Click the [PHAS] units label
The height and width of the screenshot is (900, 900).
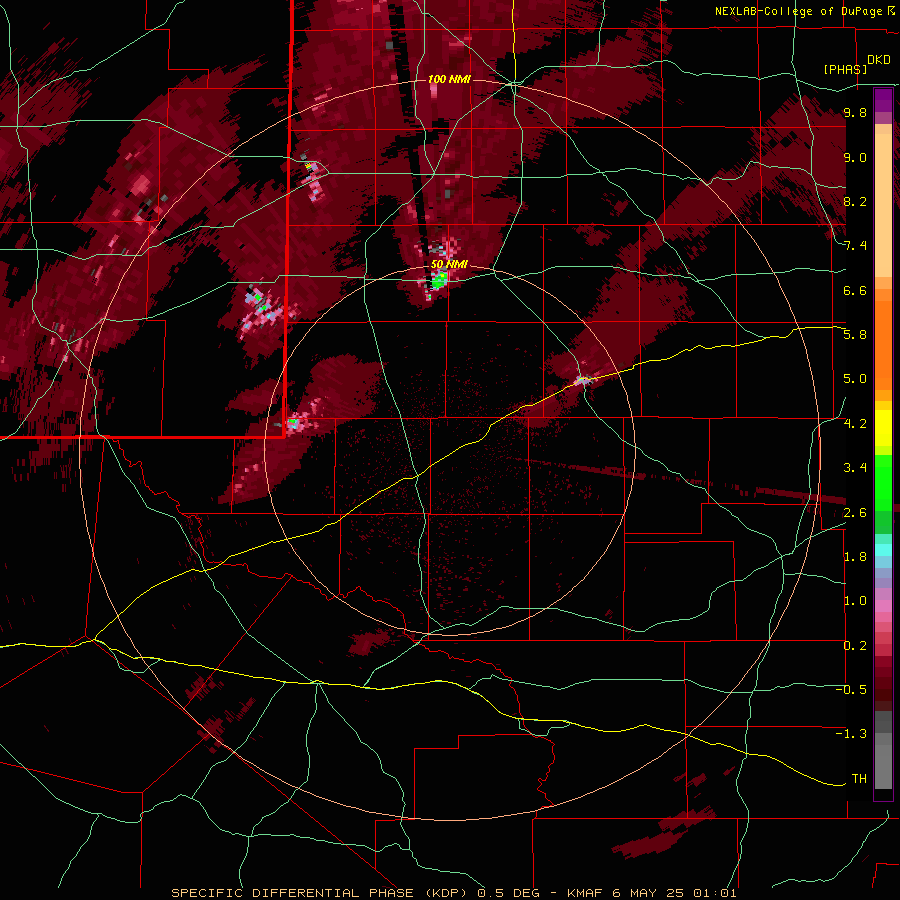point(845,70)
